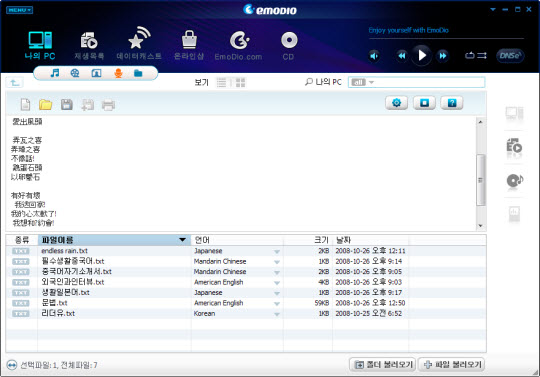Screen dimensions: 540x377
Task: Toggle repeat mode icon
Action: pyautogui.click(x=470, y=55)
